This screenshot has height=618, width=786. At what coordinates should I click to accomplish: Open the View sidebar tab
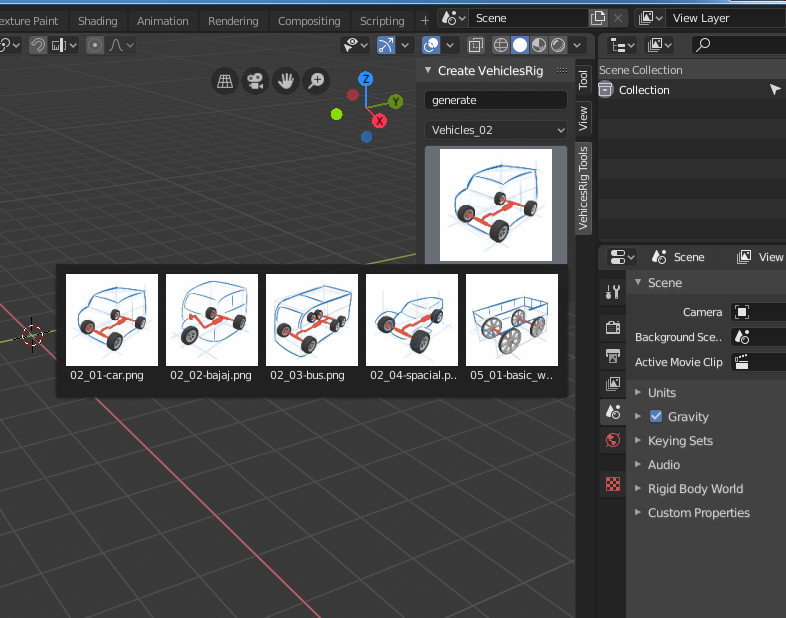pyautogui.click(x=583, y=119)
